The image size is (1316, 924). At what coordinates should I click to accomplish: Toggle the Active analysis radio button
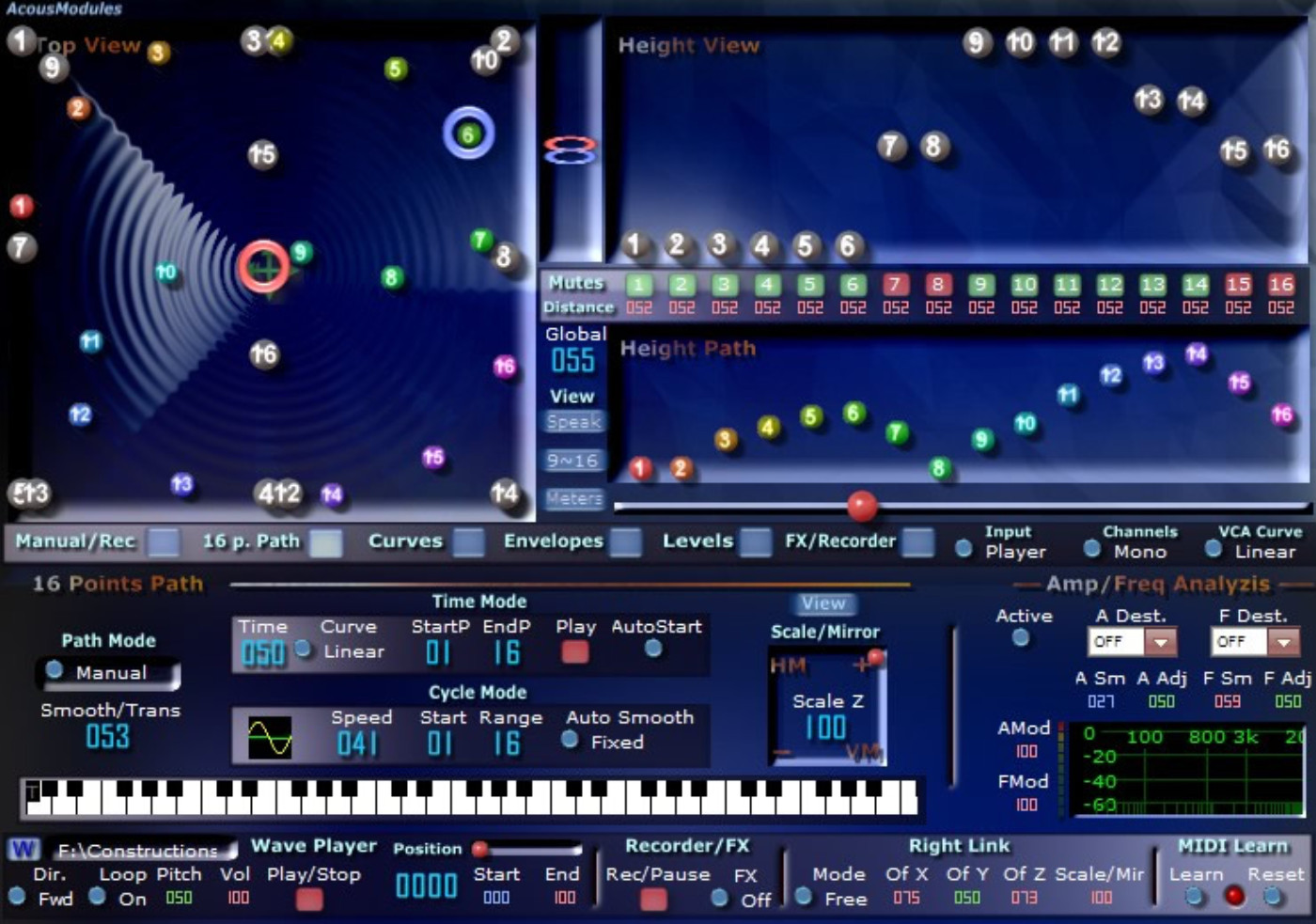(1021, 638)
